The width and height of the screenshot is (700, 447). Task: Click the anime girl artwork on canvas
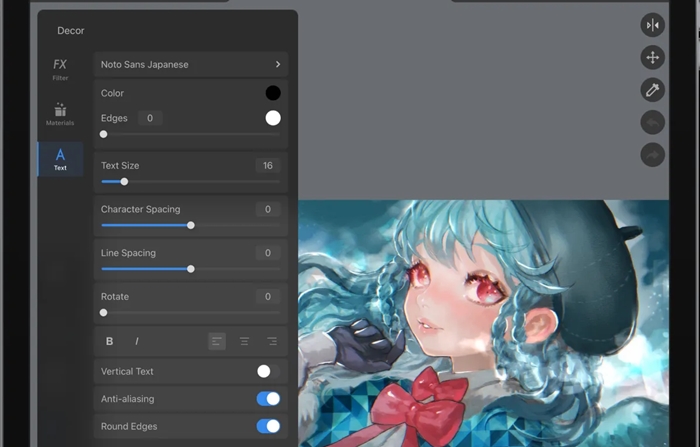coord(483,323)
